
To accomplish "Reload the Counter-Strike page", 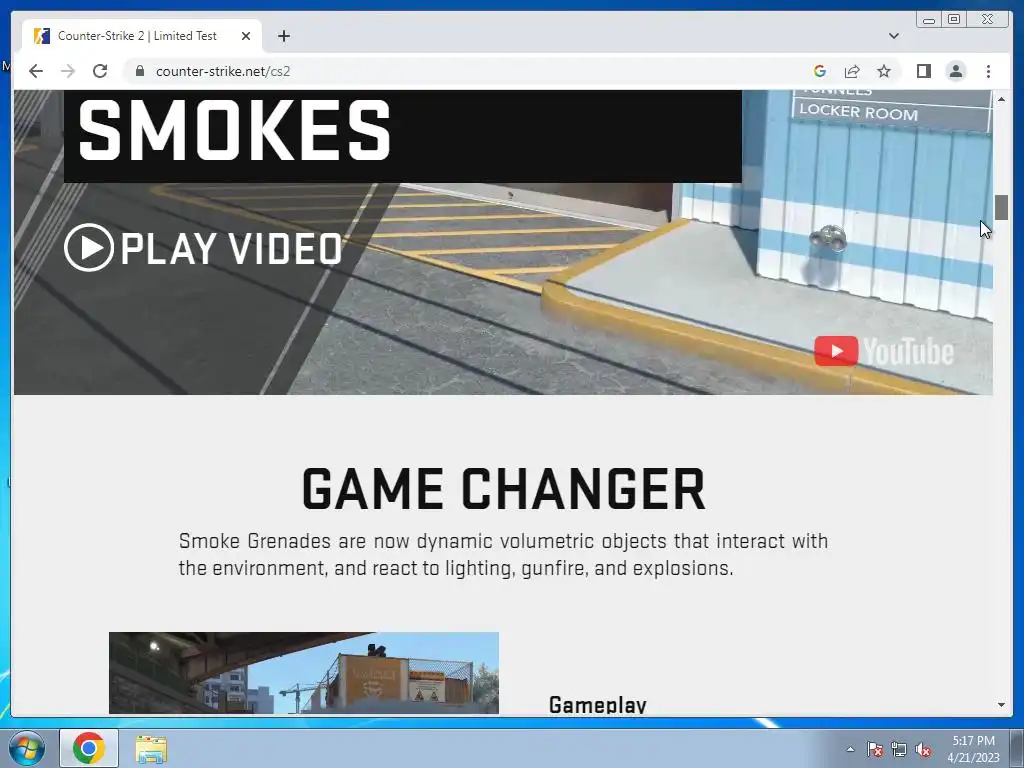I will tap(100, 71).
